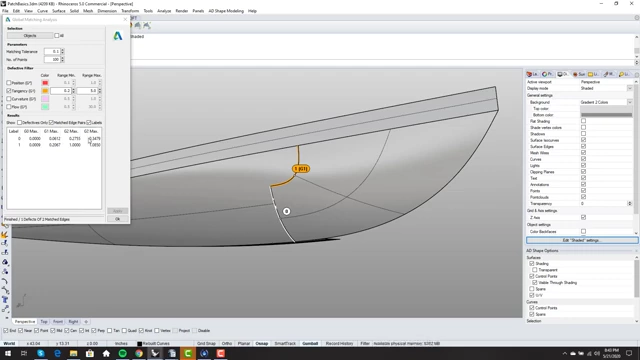This screenshot has height=360, width=640.
Task: Toggle Ortho in status bar
Action: tap(227, 344)
